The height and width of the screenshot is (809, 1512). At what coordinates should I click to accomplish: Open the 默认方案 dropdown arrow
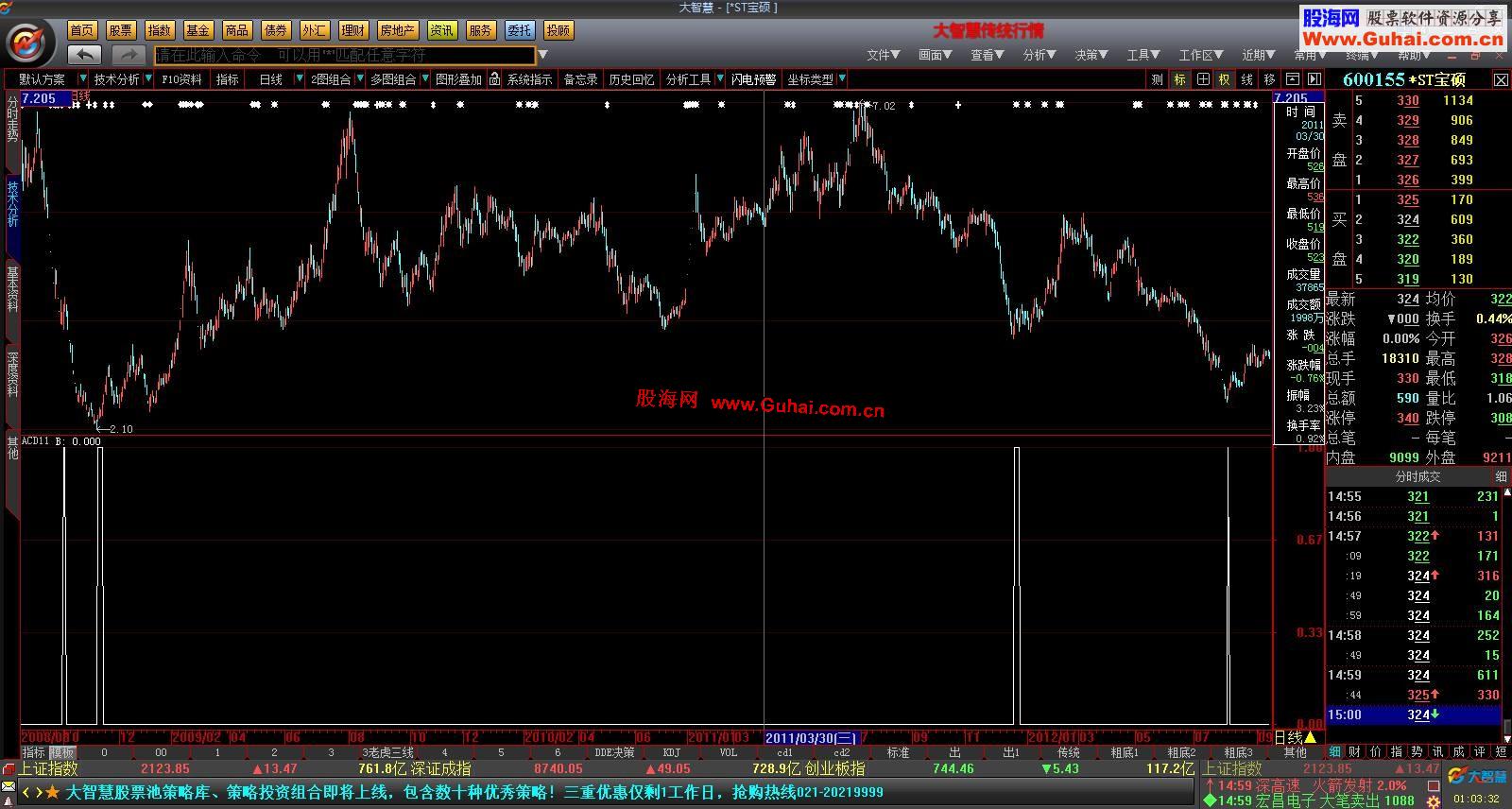[83, 79]
